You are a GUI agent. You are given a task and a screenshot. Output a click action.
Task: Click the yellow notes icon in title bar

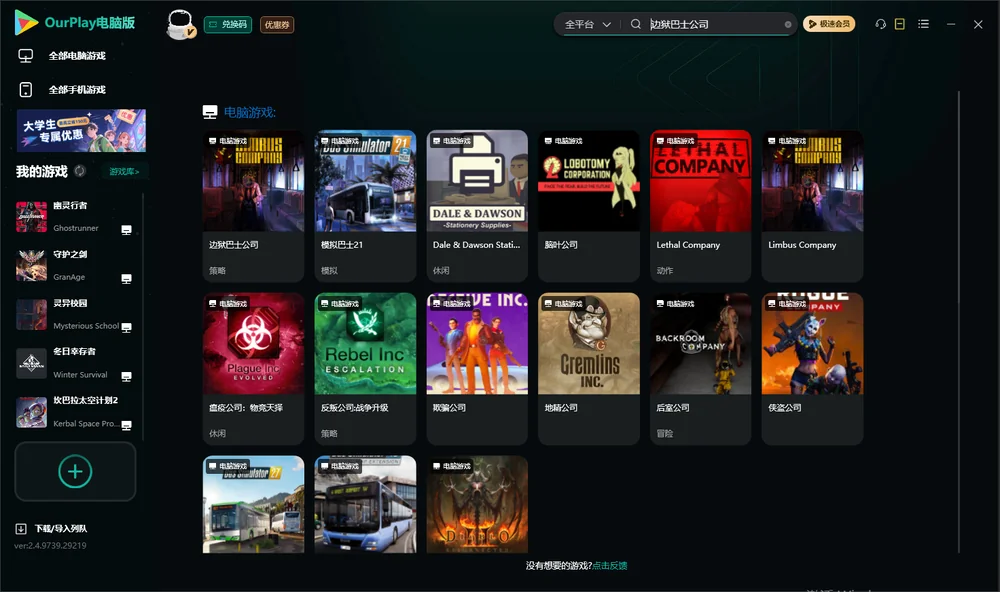pos(899,24)
